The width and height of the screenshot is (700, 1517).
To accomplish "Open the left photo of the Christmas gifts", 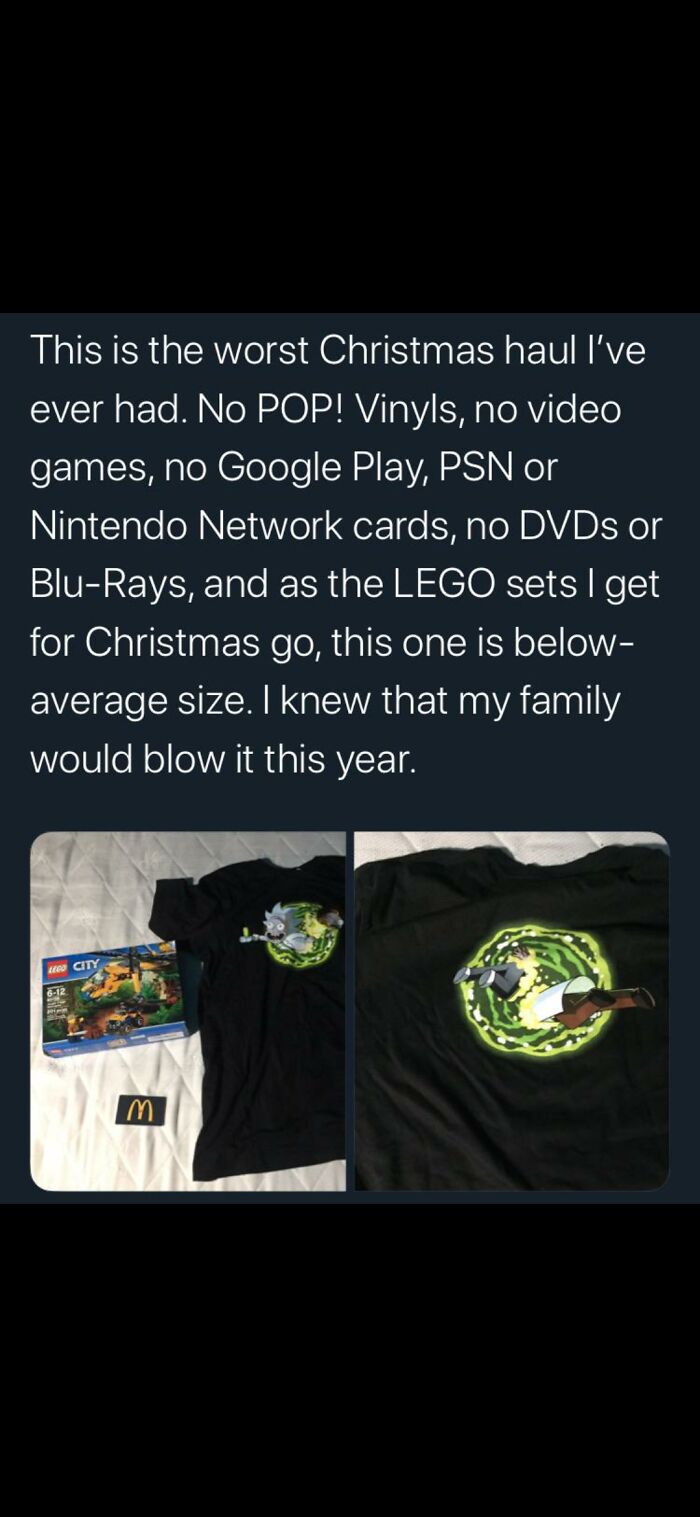I will (x=188, y=1011).
